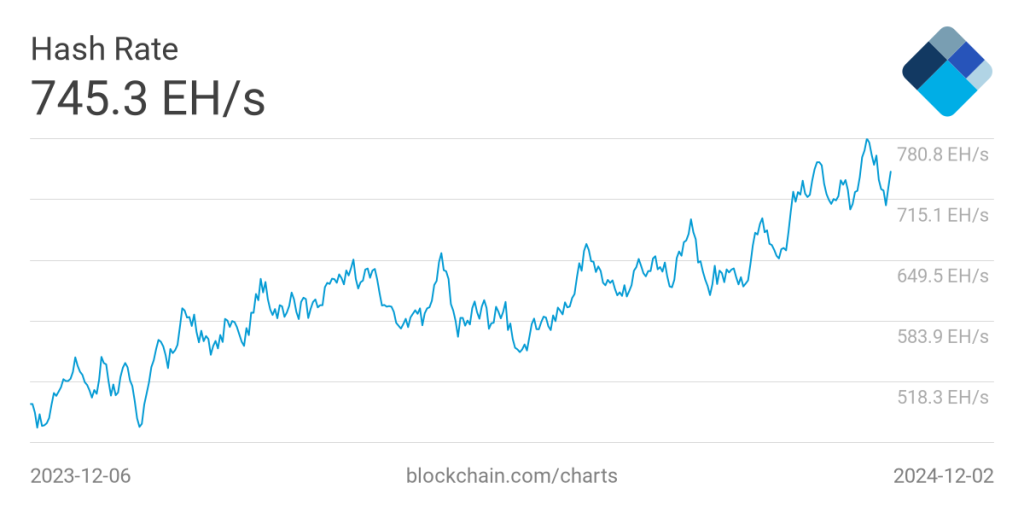Click the rightmost end of the hash rate line

point(891,172)
